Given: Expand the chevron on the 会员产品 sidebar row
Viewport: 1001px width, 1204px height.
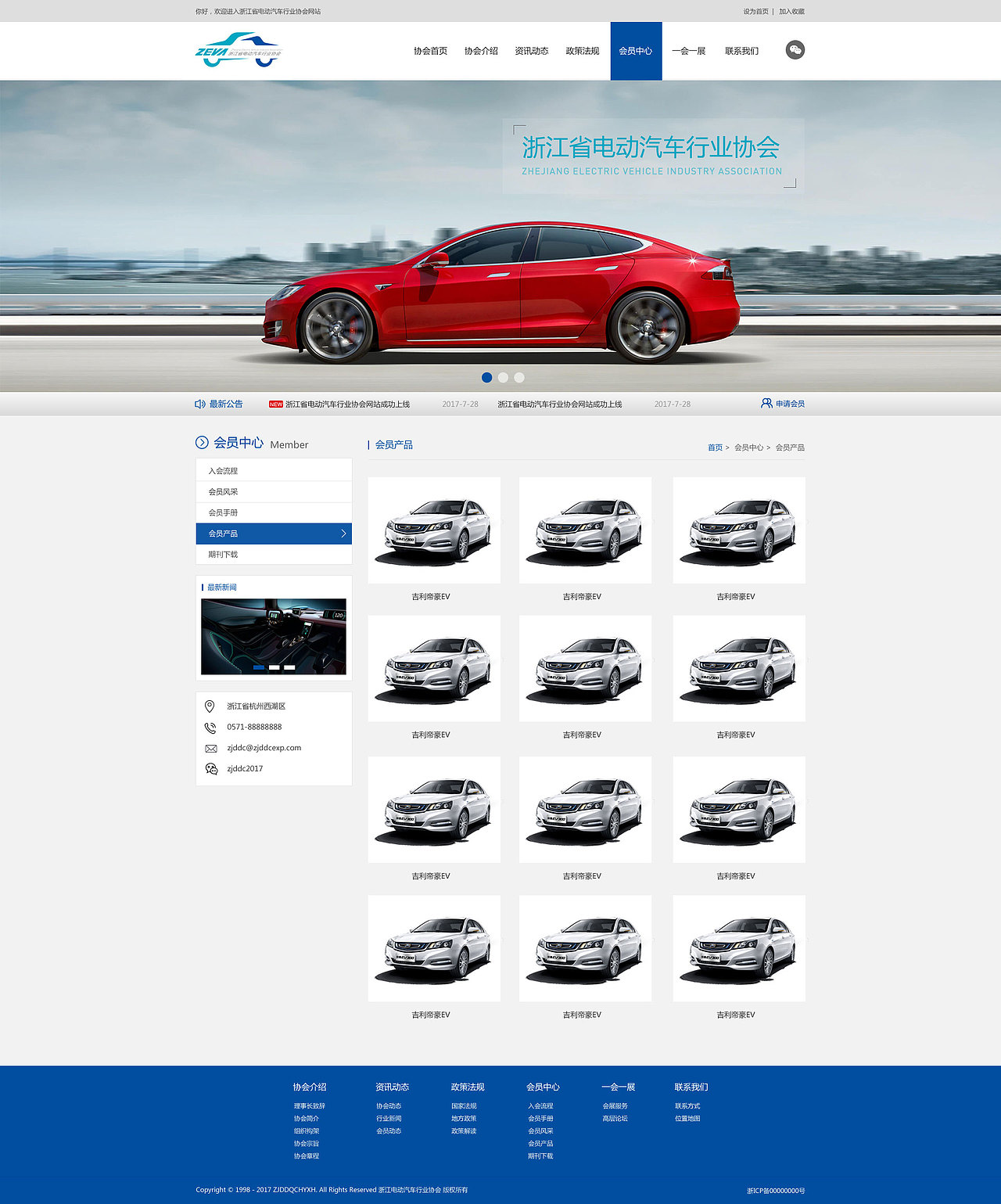Looking at the screenshot, I should click(343, 534).
